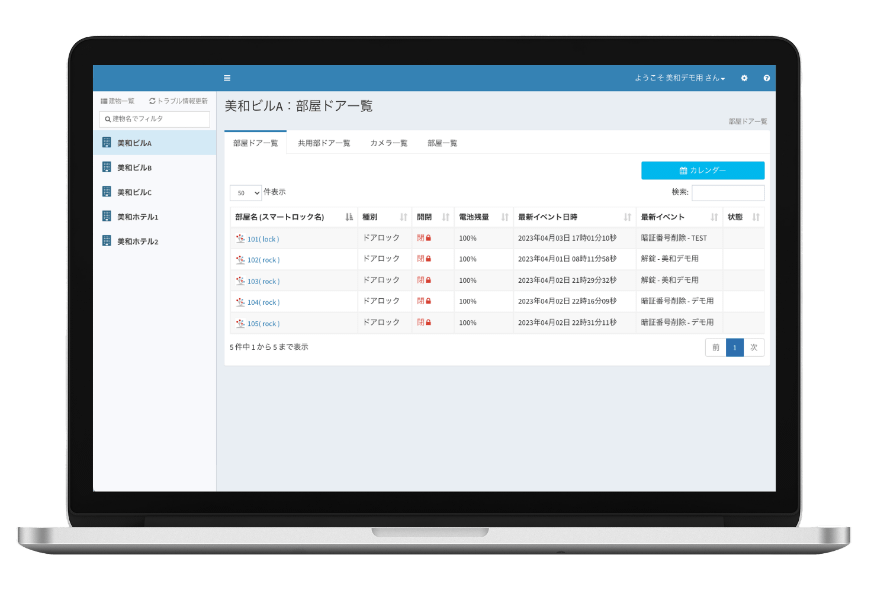
Task: Click the カレンダー button
Action: tap(702, 170)
